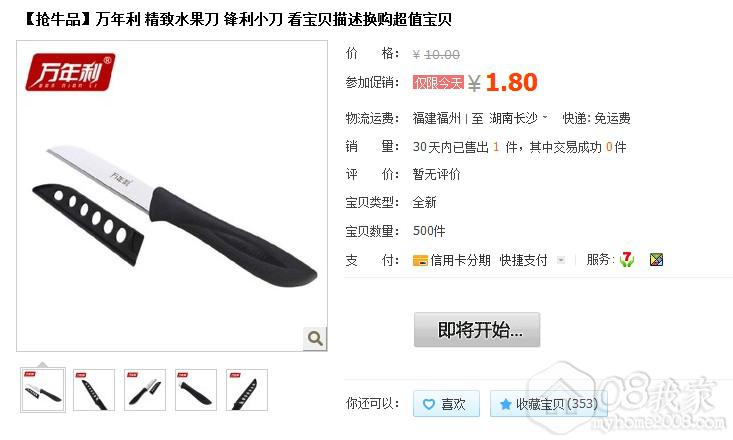The image size is (733, 440).
Task: Expand the payment methods dropdown arrow
Action: [561, 260]
